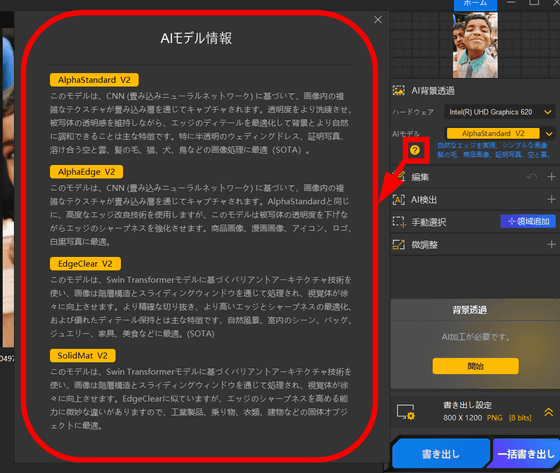
Task: Click the AI加工が必要です message
Action: pyautogui.click(x=475, y=337)
